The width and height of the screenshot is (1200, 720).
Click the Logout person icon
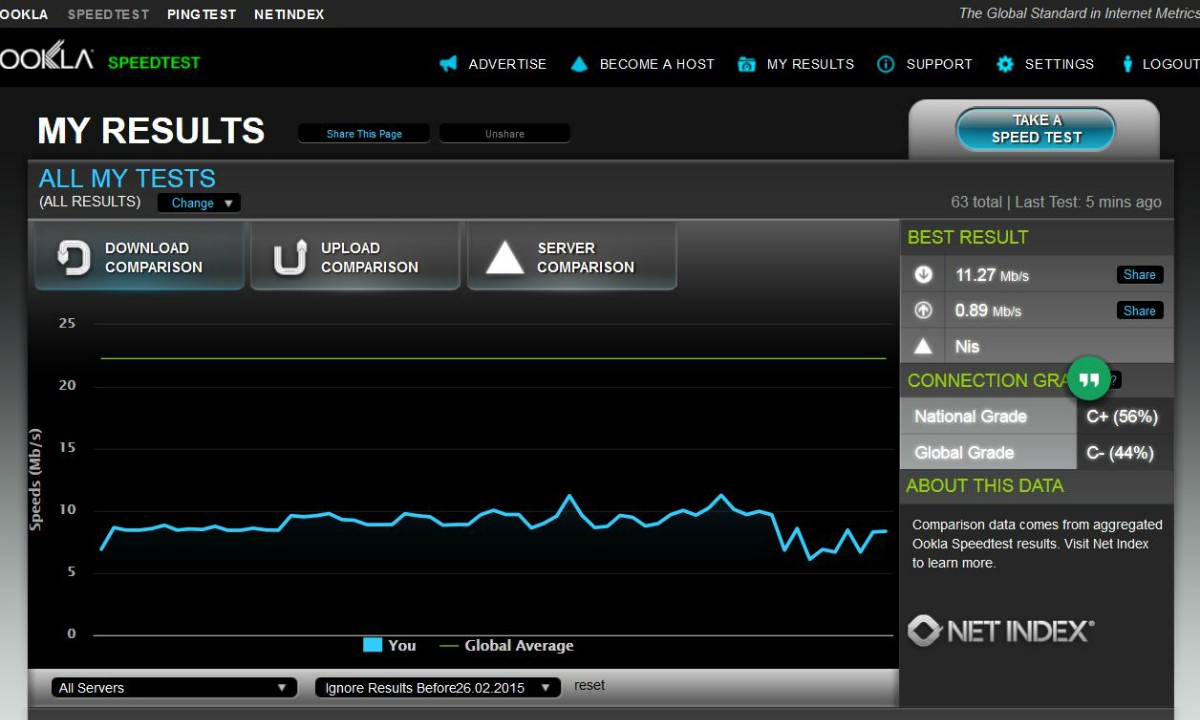[1128, 64]
